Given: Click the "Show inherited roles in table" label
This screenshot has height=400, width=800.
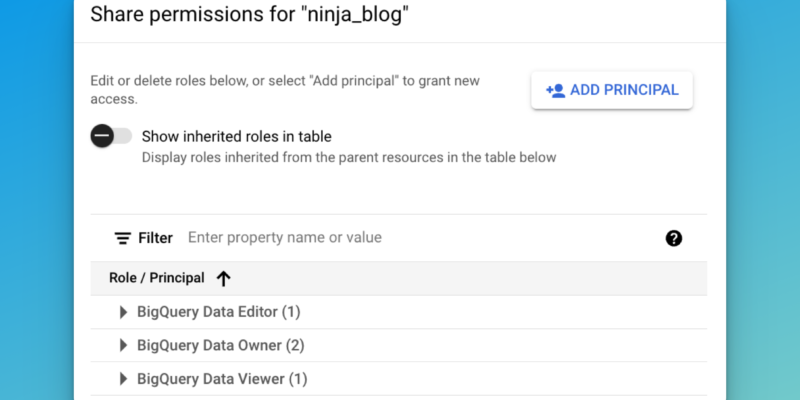Looking at the screenshot, I should click(237, 137).
